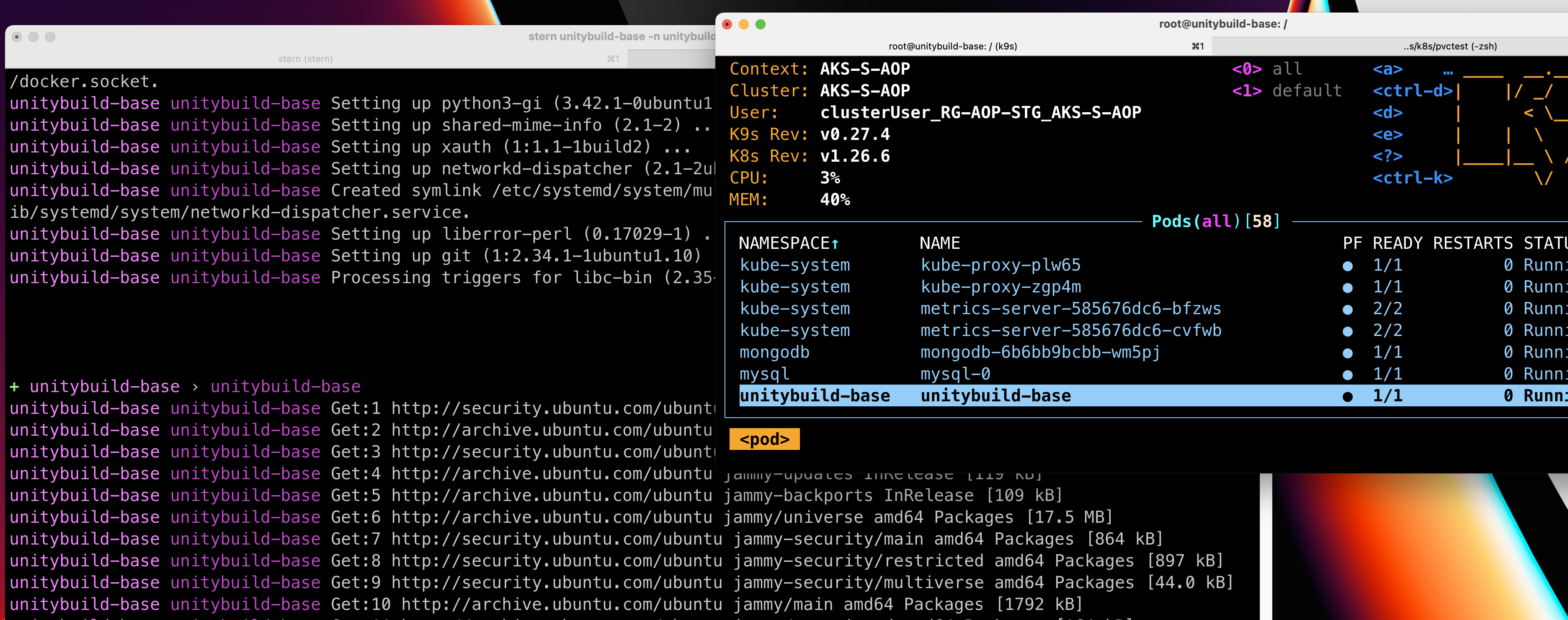Click the '+ unitybuild-base › unitybuild-base' stern line
Screen dimensions: 1568x620
[184, 387]
